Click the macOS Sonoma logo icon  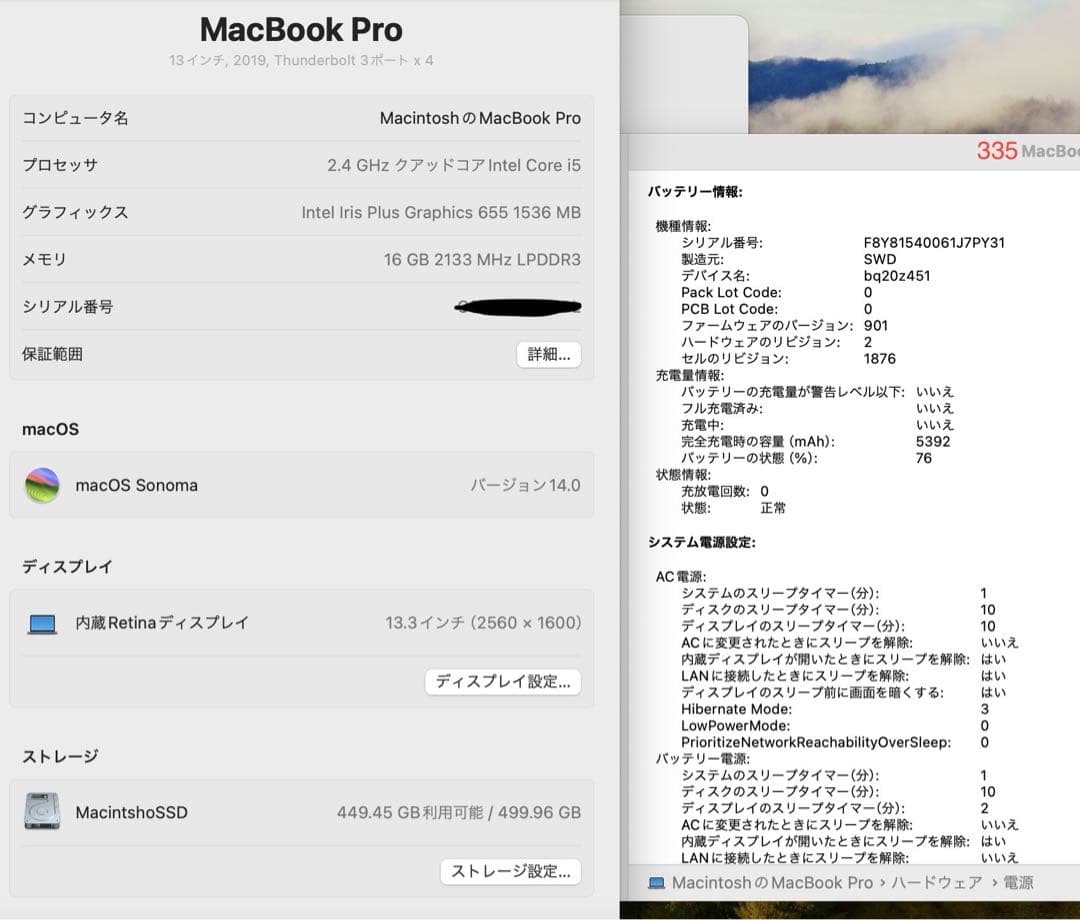[42, 485]
